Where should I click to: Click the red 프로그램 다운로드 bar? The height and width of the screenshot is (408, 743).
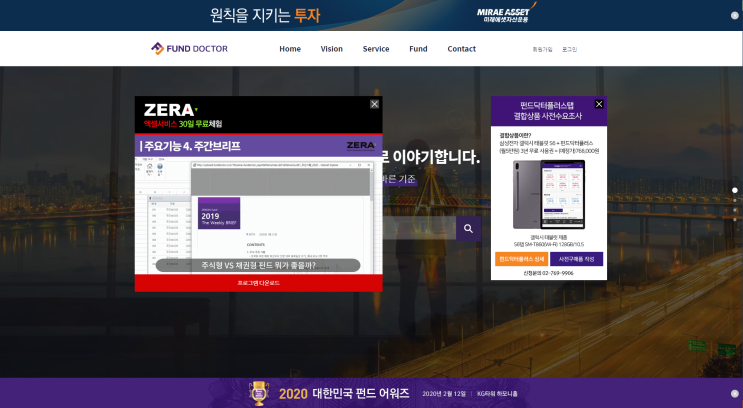[258, 283]
